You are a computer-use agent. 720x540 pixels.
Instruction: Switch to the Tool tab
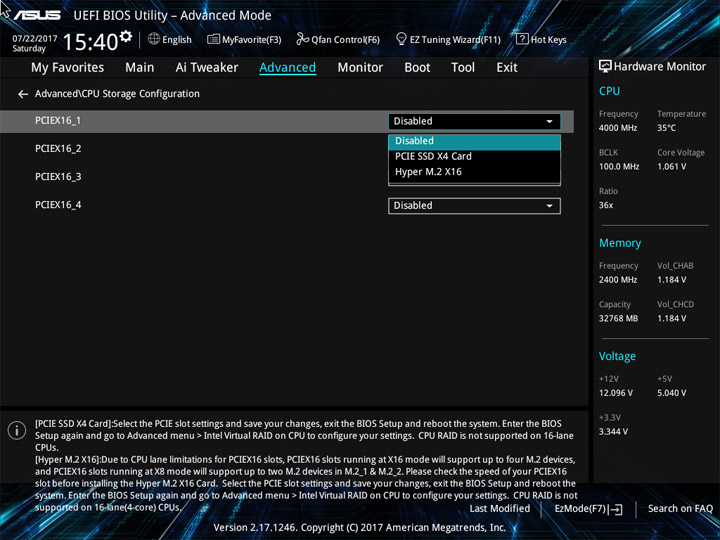tap(463, 68)
